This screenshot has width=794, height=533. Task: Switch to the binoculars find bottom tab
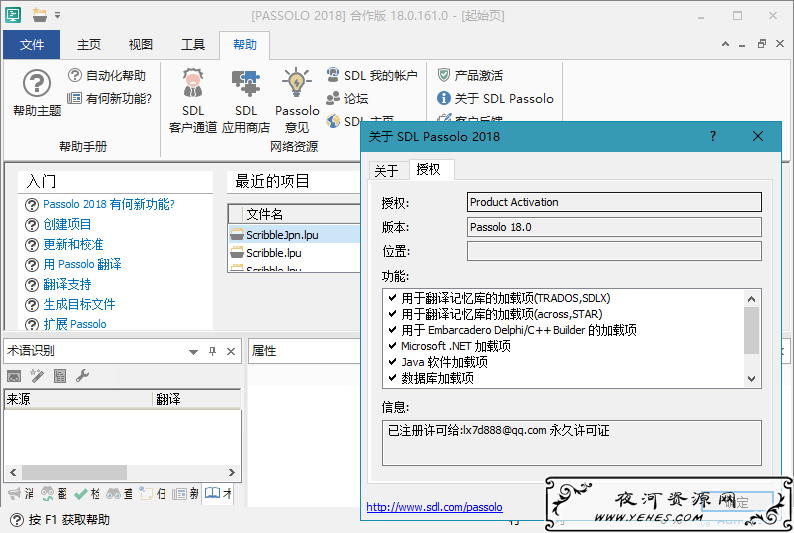point(120,493)
